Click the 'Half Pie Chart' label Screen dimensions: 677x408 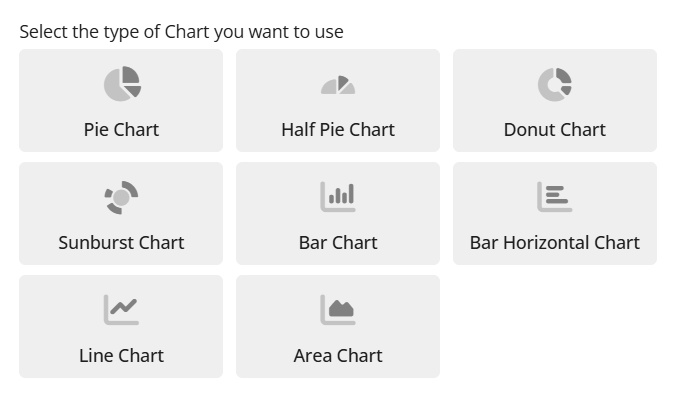point(338,130)
